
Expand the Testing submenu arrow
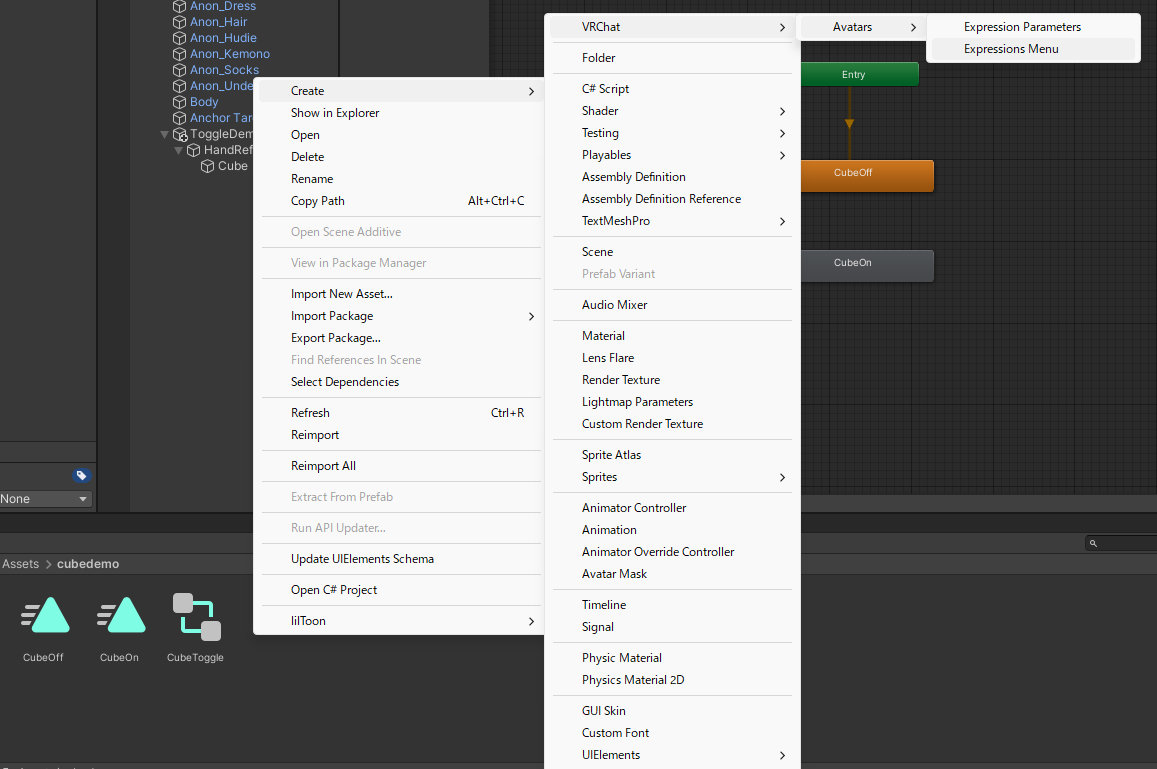point(782,134)
